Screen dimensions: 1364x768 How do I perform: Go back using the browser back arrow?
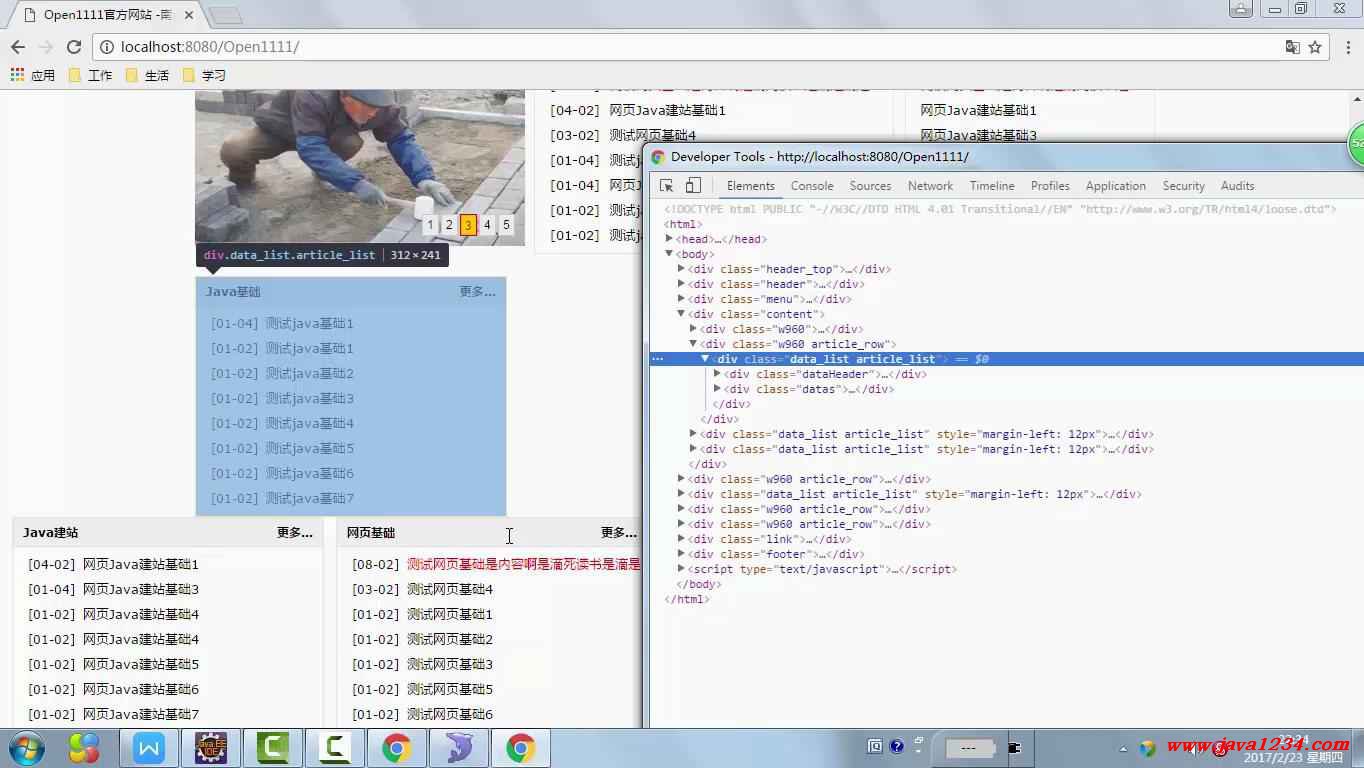[x=18, y=47]
